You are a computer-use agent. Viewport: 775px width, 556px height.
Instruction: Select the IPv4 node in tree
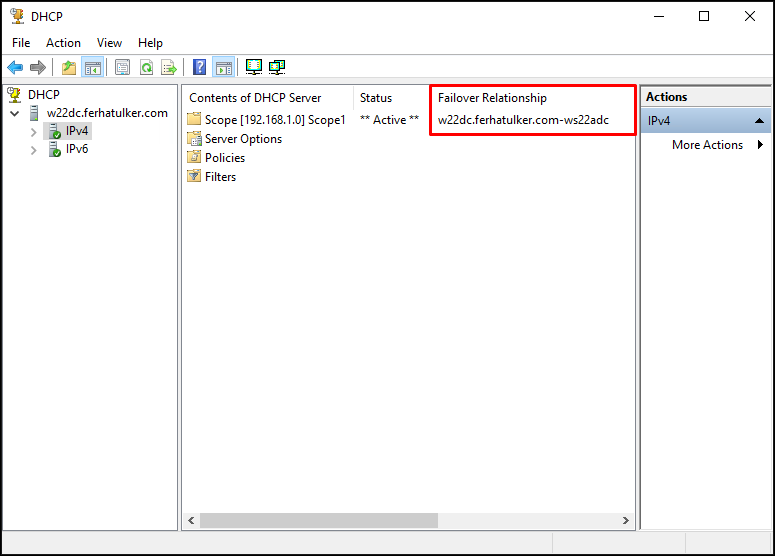click(77, 131)
